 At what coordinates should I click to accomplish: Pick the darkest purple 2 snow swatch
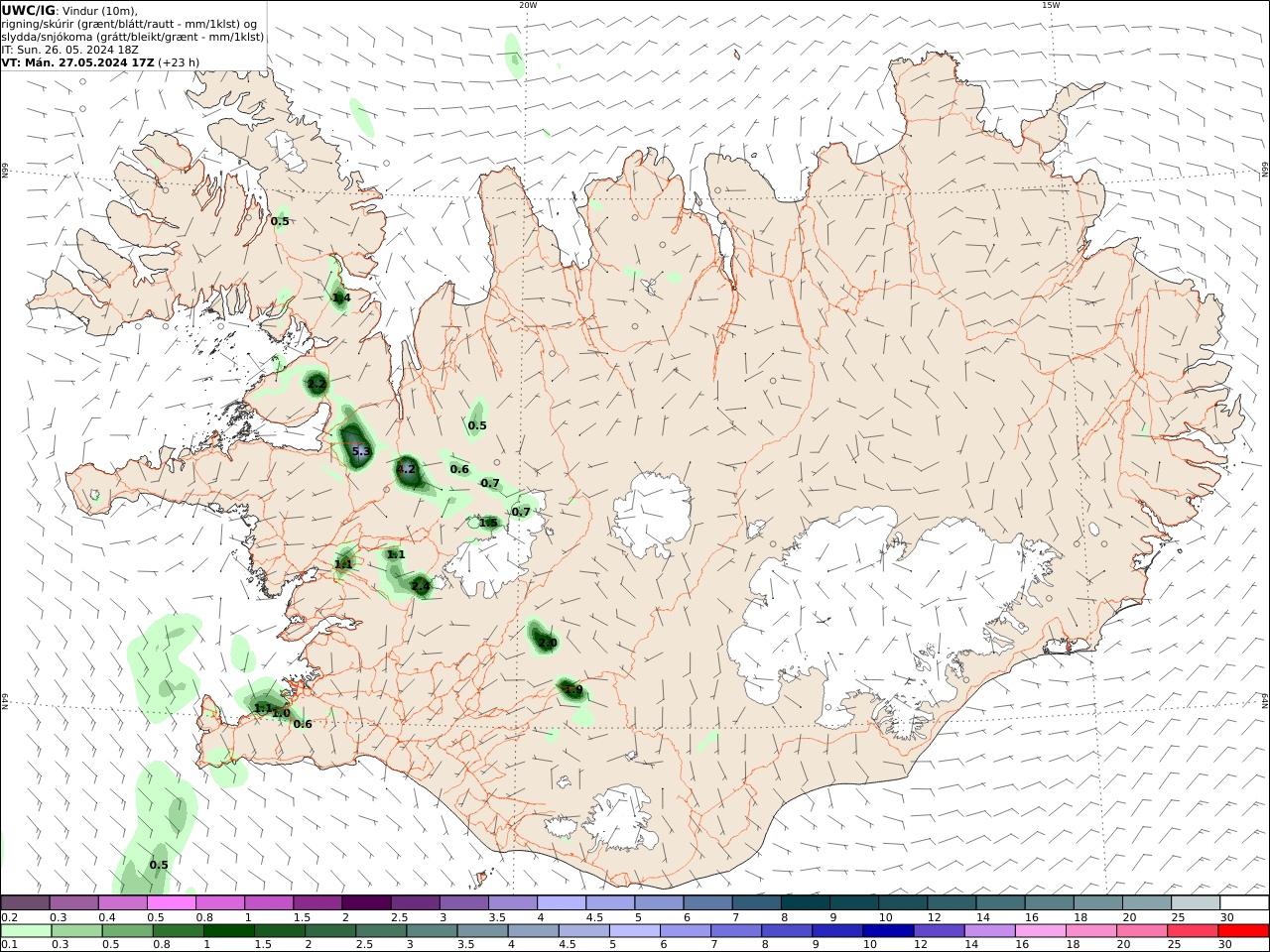(x=366, y=902)
